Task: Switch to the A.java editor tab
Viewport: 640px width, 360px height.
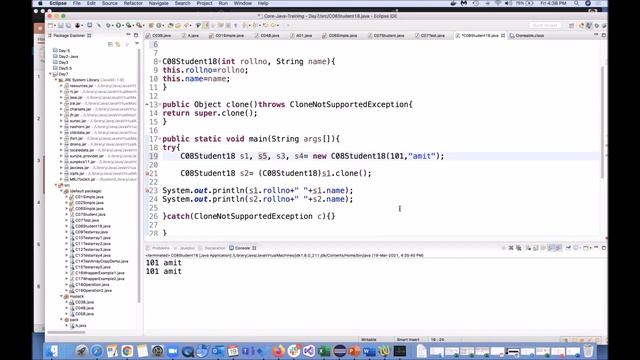Action: (191, 36)
